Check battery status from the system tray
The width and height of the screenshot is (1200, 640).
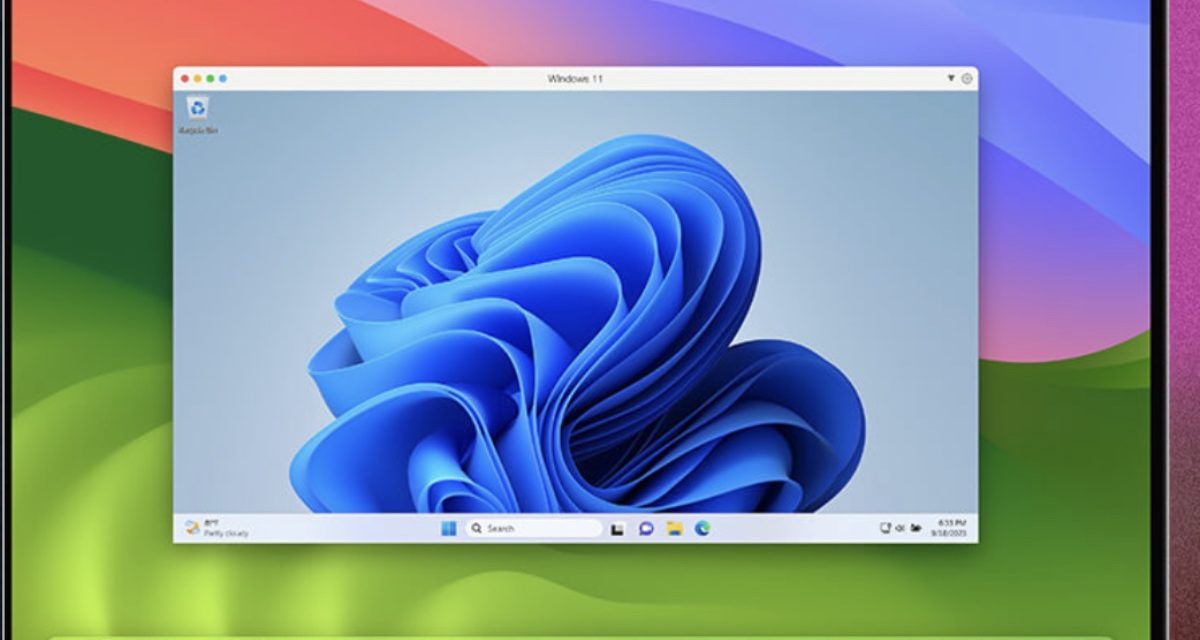point(915,527)
